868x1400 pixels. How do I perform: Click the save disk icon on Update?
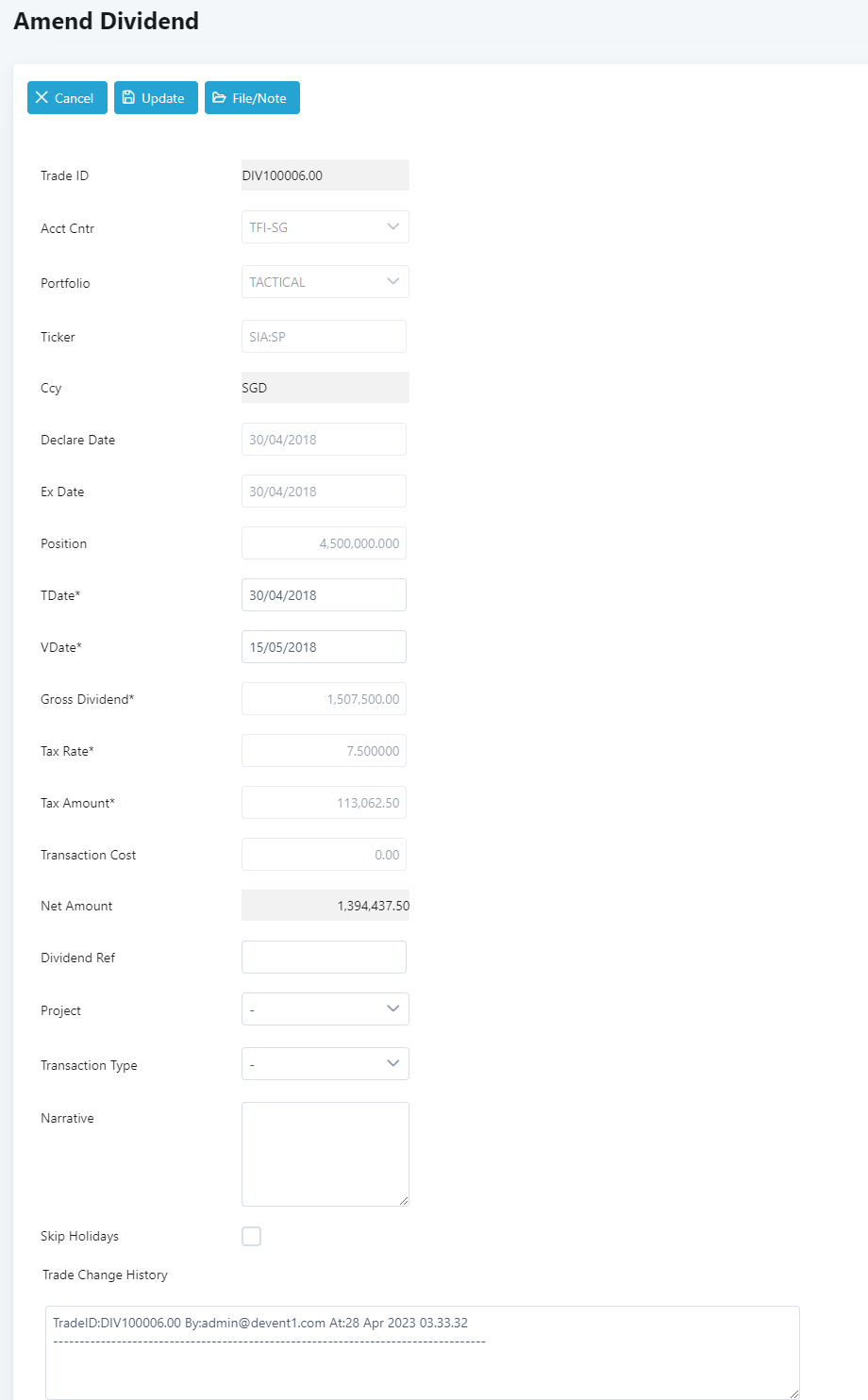(129, 98)
